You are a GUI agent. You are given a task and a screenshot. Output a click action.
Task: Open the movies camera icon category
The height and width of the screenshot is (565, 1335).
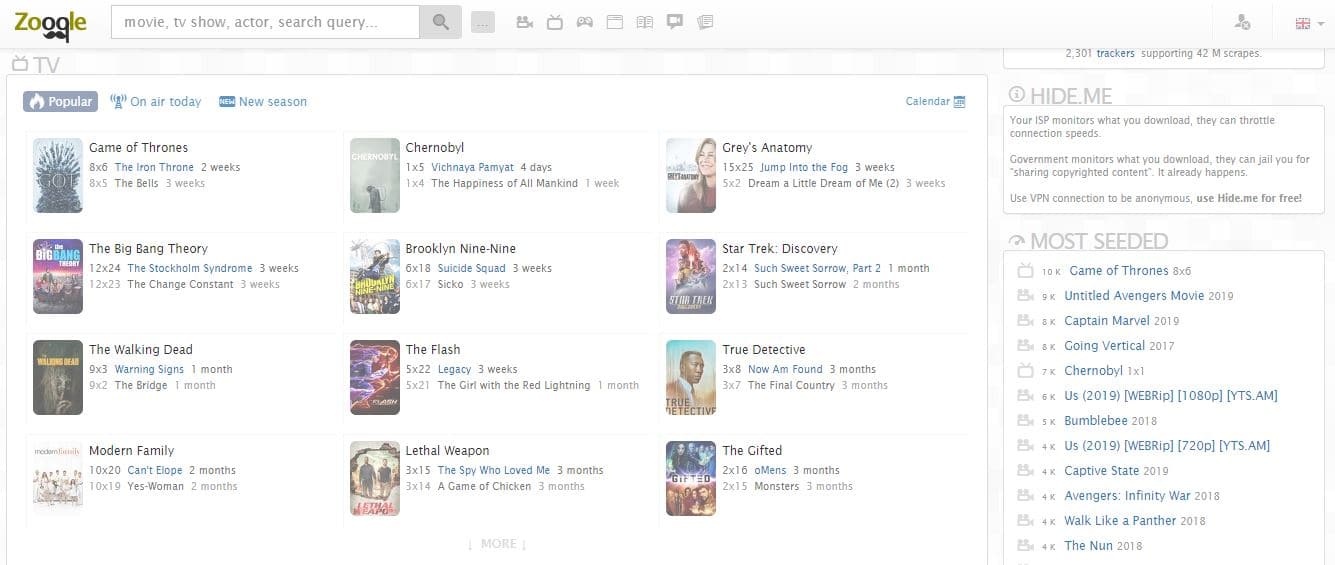(x=524, y=22)
